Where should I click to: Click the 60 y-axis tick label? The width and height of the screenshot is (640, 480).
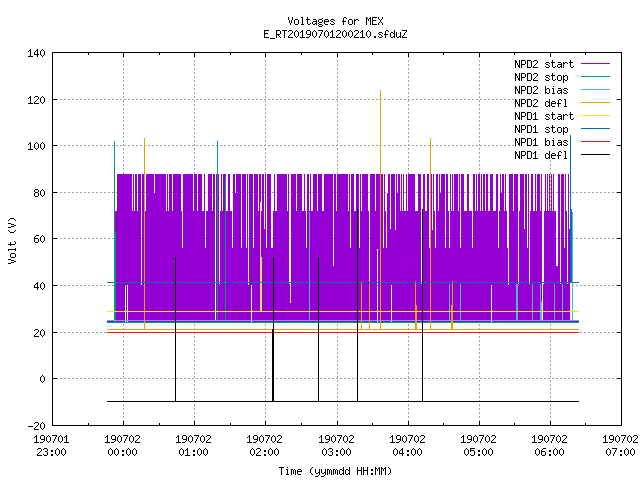pos(39,239)
